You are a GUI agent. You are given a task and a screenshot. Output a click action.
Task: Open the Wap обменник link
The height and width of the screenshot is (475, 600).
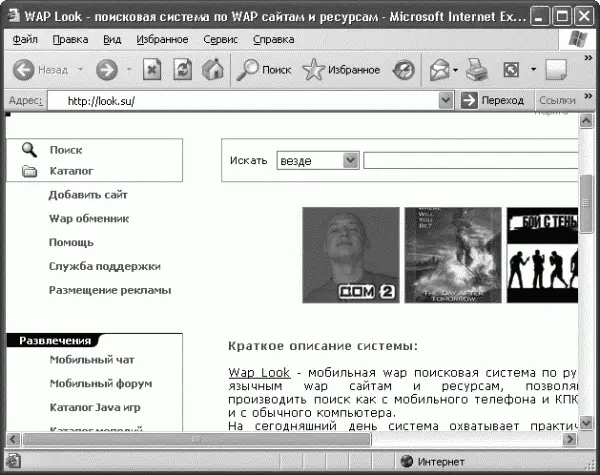pyautogui.click(x=89, y=219)
